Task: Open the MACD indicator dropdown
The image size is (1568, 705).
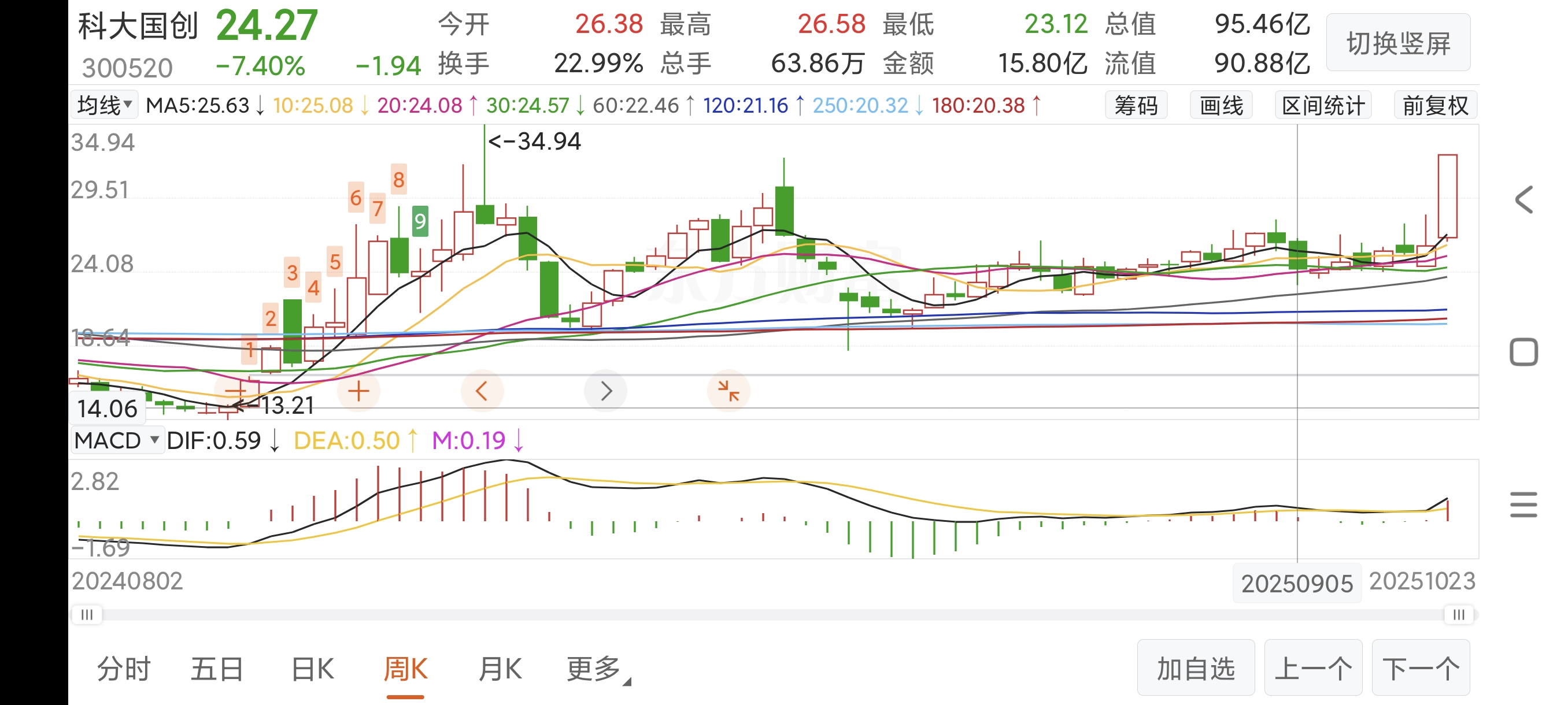Action: (x=116, y=440)
